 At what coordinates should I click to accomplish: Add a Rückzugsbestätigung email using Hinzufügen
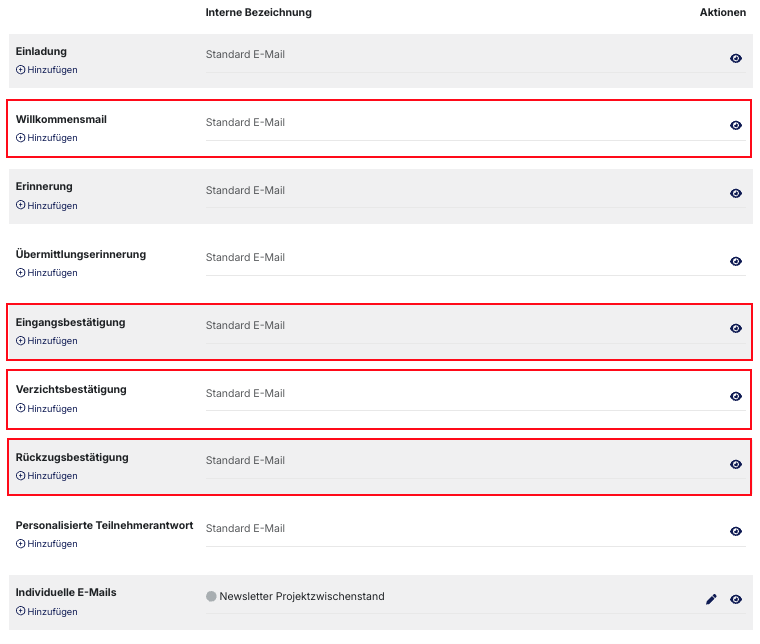point(47,476)
